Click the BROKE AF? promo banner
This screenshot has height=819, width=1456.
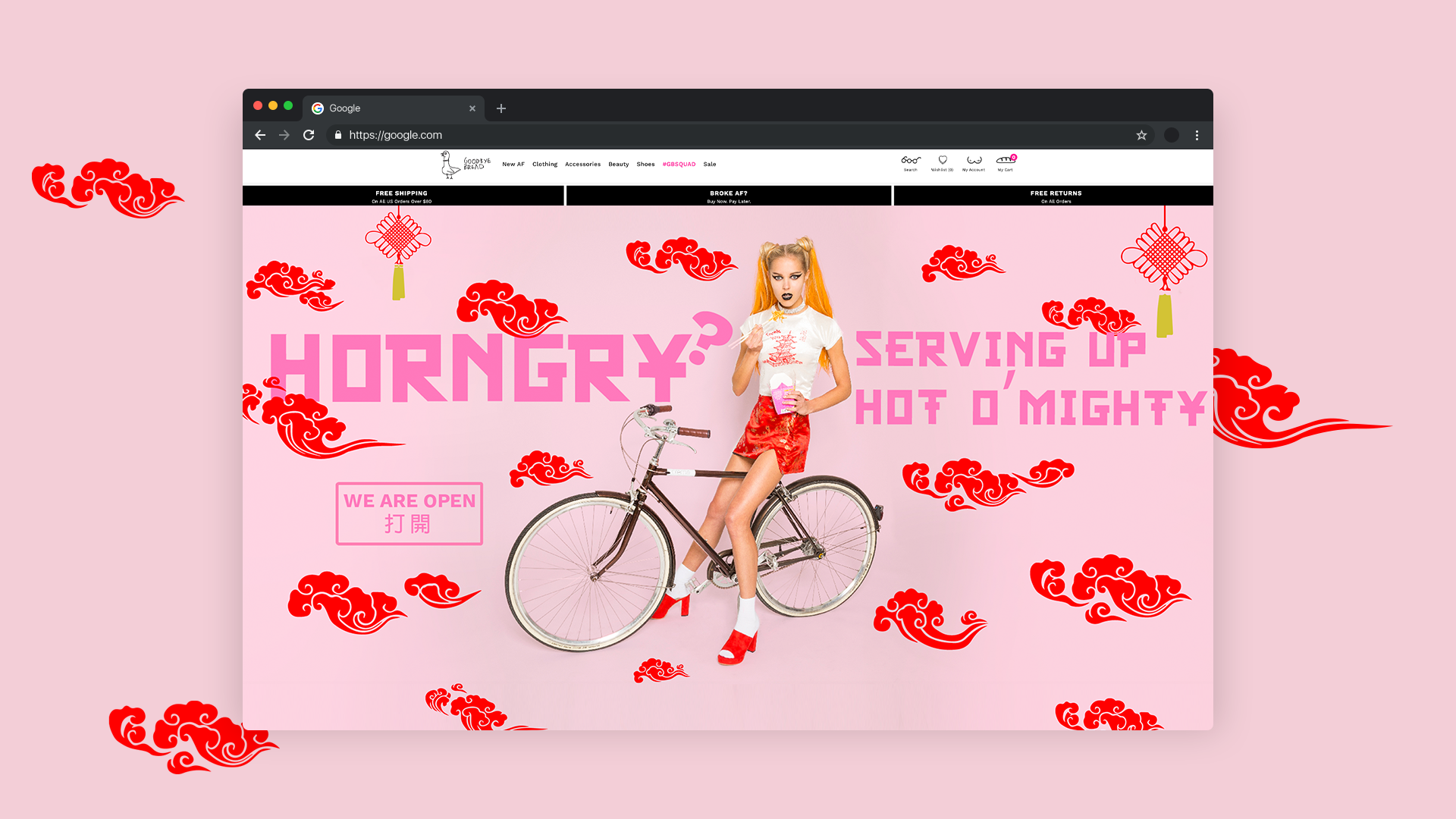[x=729, y=196]
